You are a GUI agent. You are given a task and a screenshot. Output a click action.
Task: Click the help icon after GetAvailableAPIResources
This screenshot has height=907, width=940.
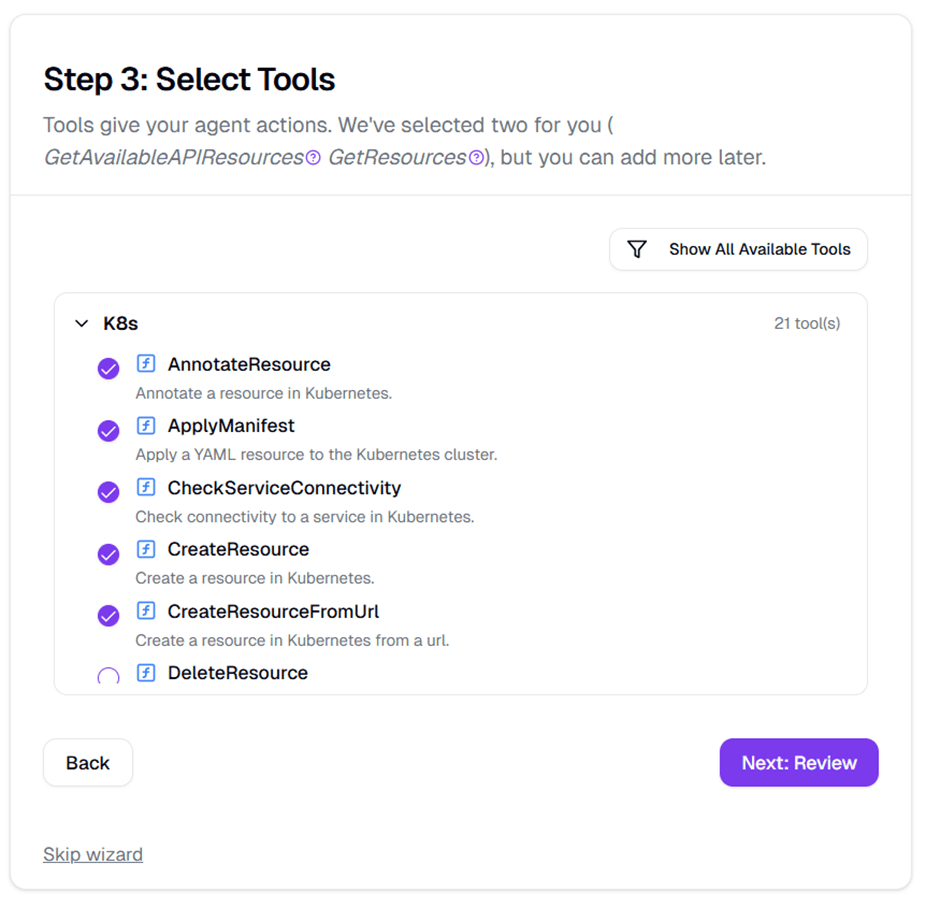[313, 158]
